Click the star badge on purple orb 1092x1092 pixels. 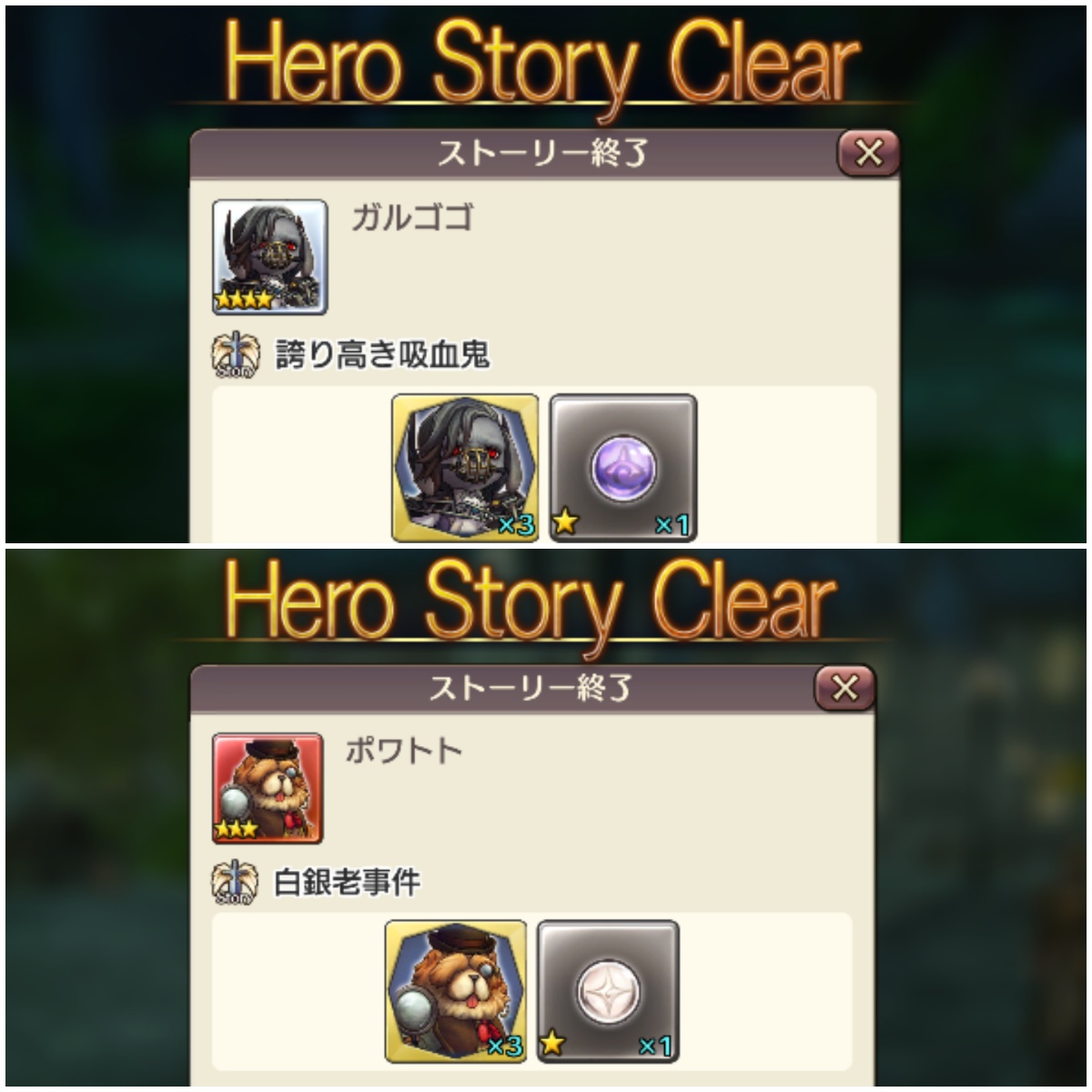click(x=566, y=521)
